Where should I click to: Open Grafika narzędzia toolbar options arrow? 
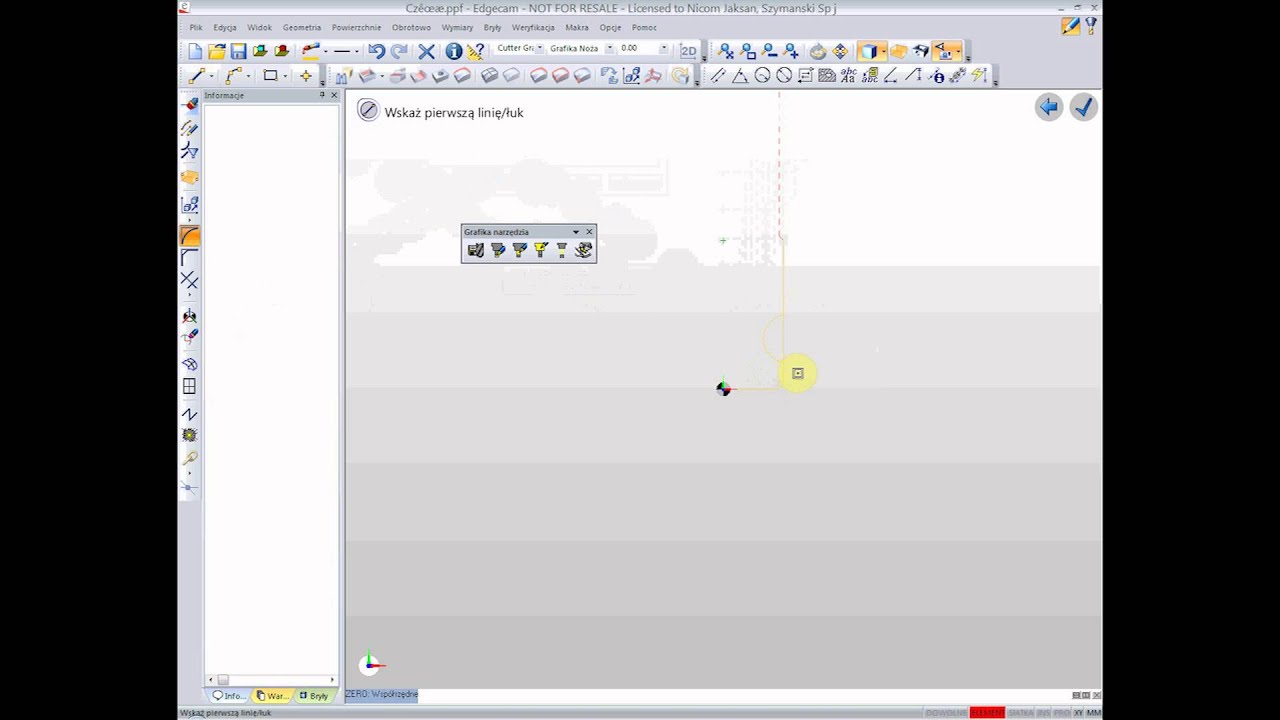point(575,232)
